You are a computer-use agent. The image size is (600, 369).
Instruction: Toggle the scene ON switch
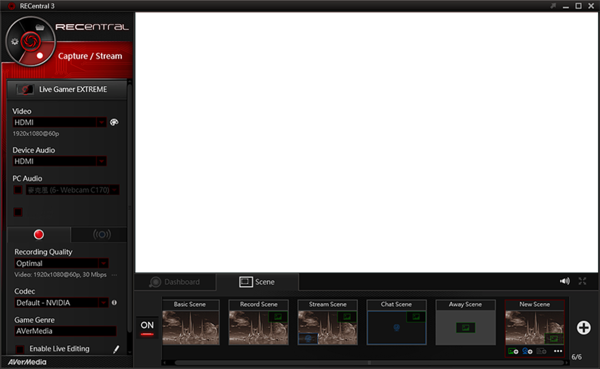pyautogui.click(x=147, y=327)
